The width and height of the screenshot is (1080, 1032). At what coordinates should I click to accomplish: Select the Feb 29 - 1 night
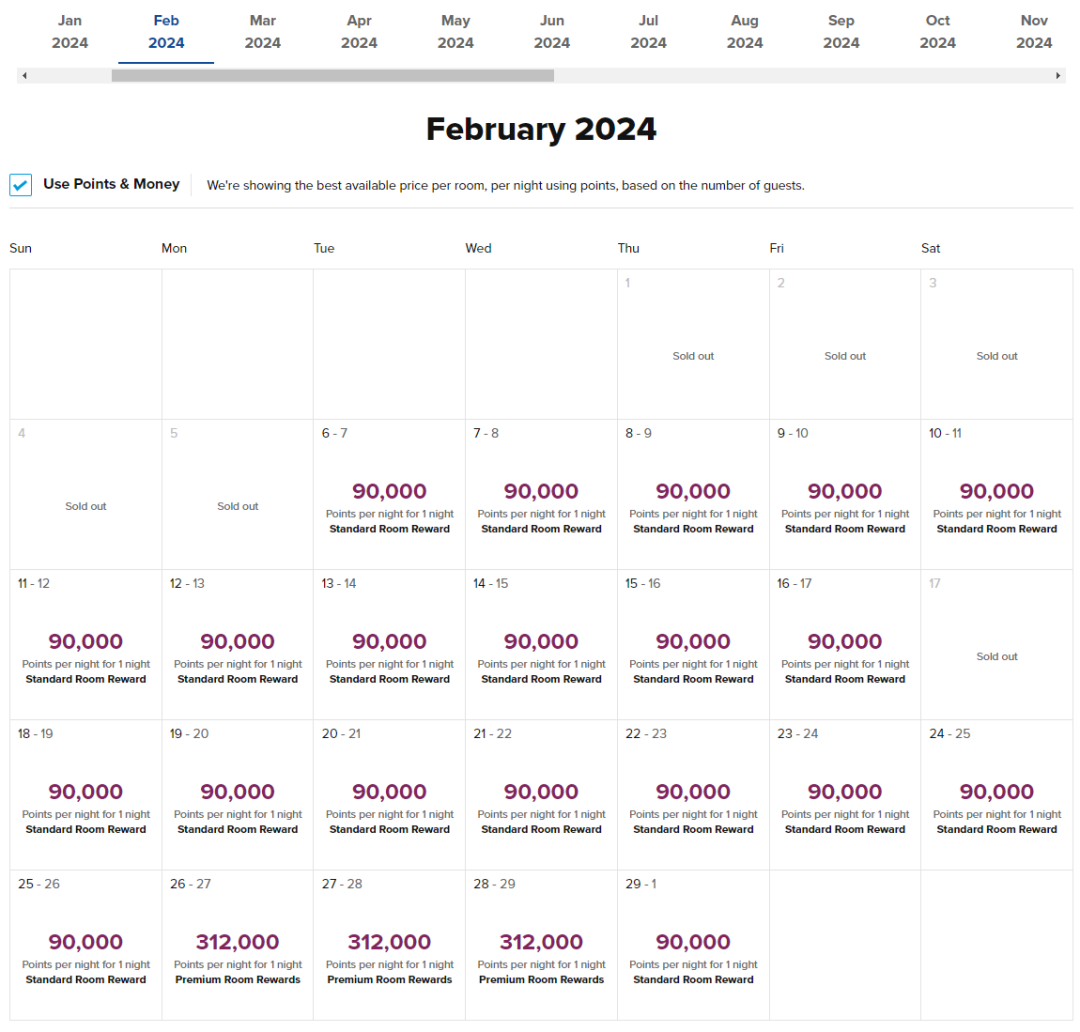coord(693,946)
